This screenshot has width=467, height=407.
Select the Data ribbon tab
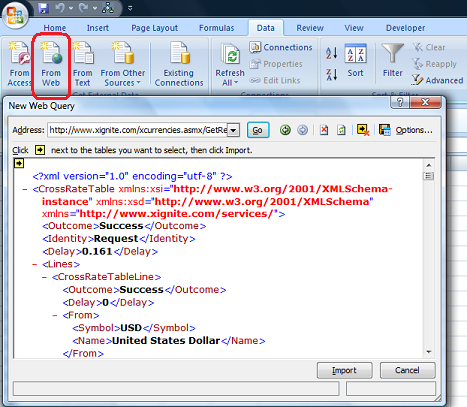[266, 28]
